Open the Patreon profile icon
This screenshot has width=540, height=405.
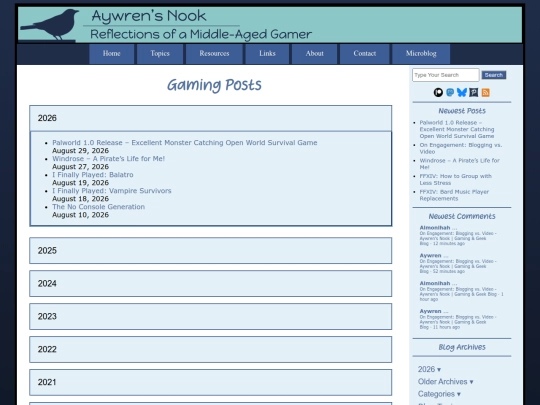[438, 92]
